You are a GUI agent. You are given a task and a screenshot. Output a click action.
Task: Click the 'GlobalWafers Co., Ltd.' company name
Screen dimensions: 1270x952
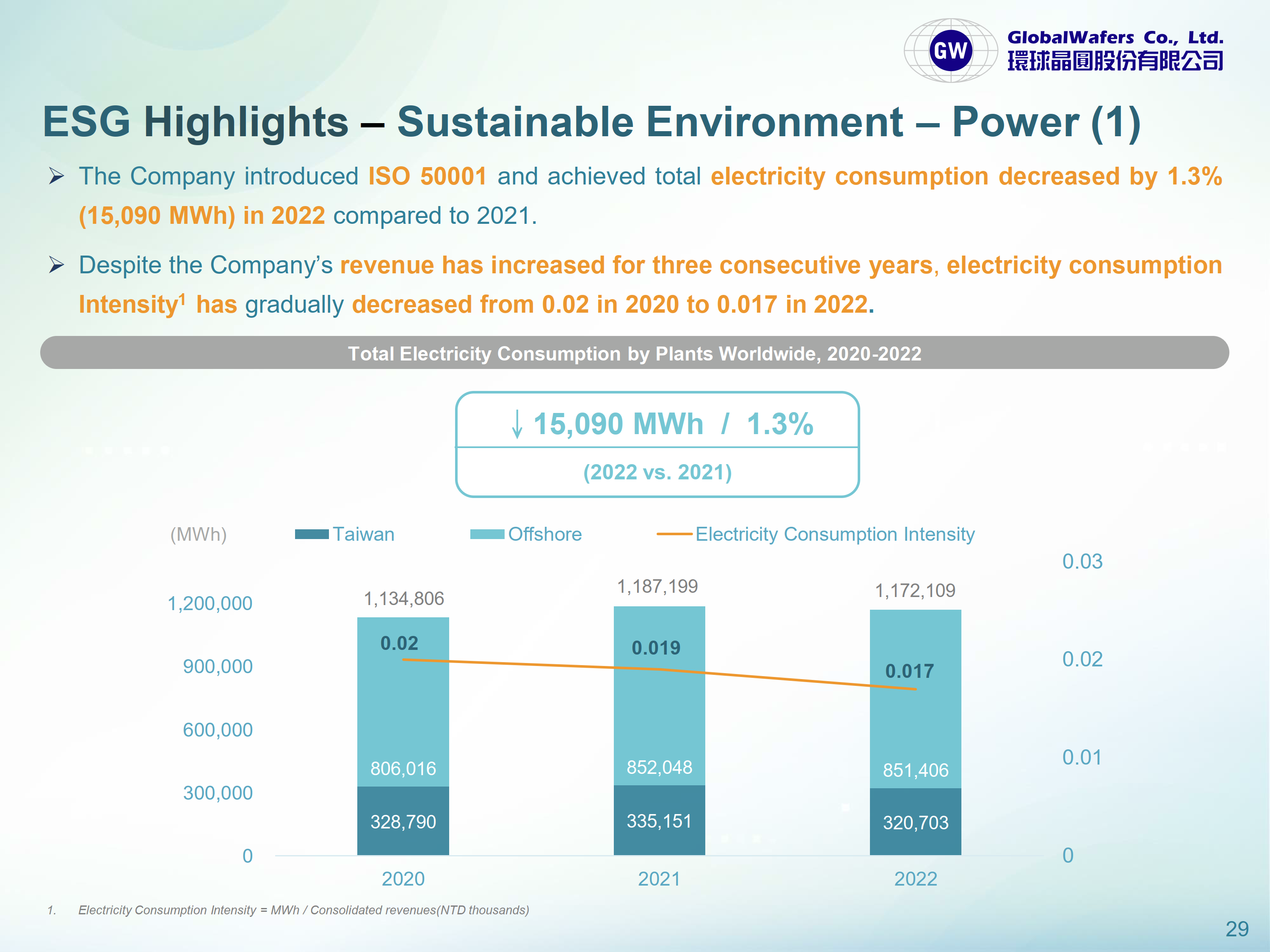pyautogui.click(x=1115, y=38)
